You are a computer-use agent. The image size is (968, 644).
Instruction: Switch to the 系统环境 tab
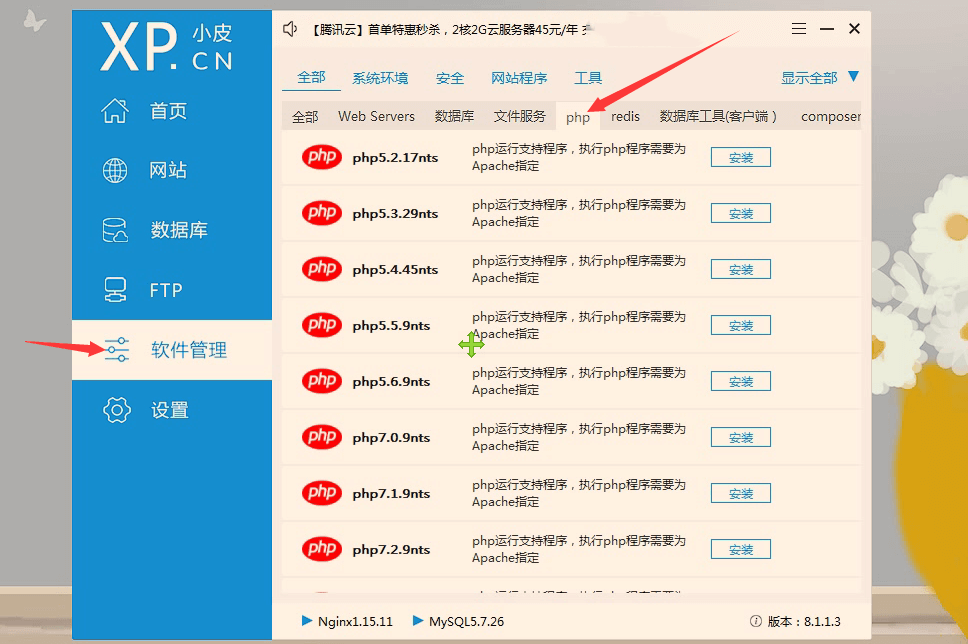tap(380, 78)
